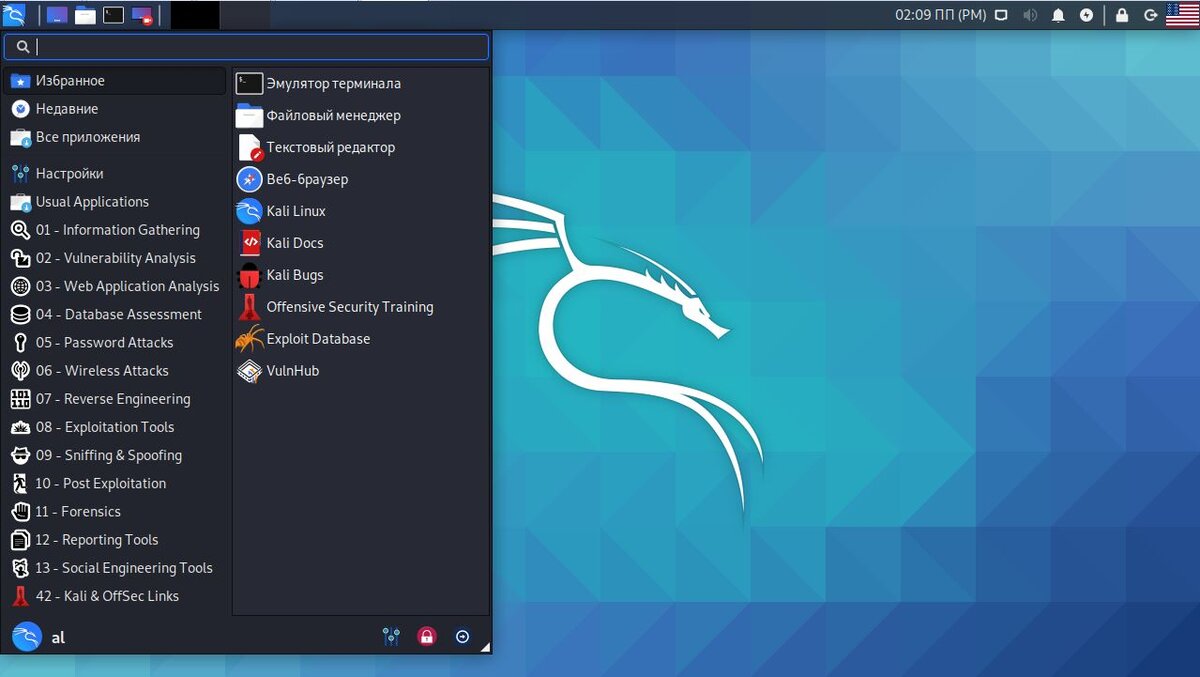Lock screen using red padlock button
The image size is (1200, 677).
427,636
